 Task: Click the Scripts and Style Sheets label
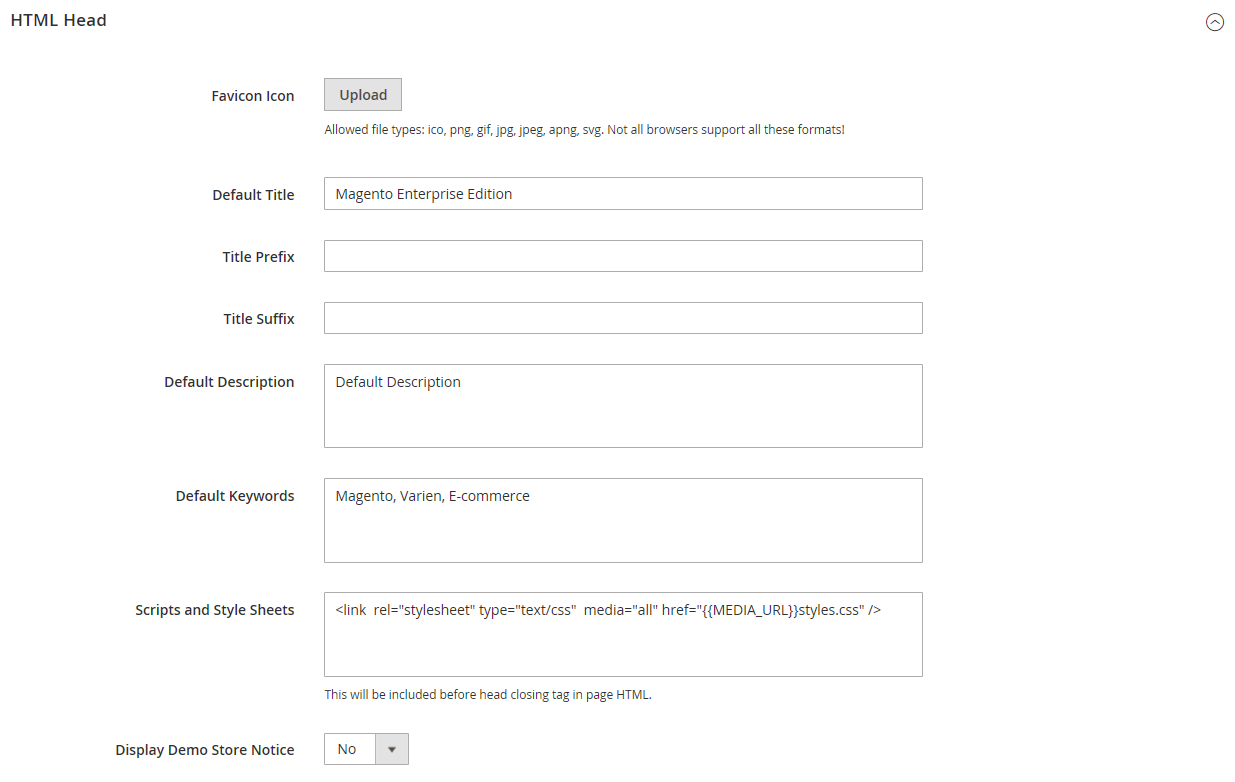215,610
